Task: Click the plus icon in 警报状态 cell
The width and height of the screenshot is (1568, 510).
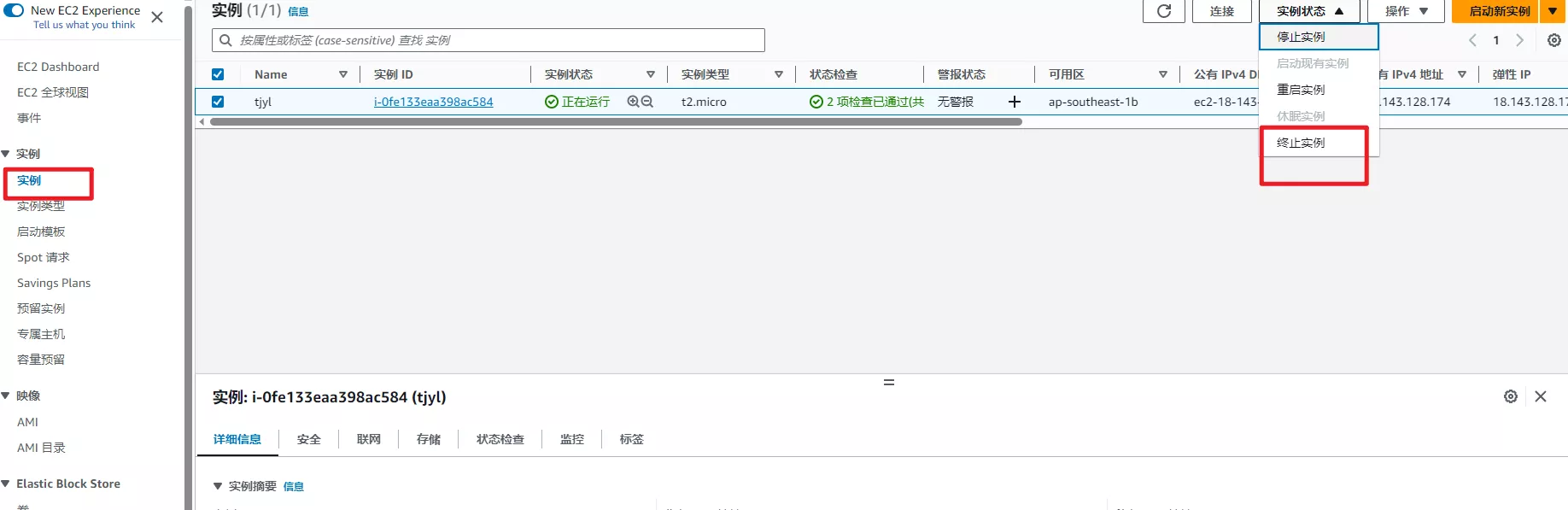Action: coord(1015,102)
